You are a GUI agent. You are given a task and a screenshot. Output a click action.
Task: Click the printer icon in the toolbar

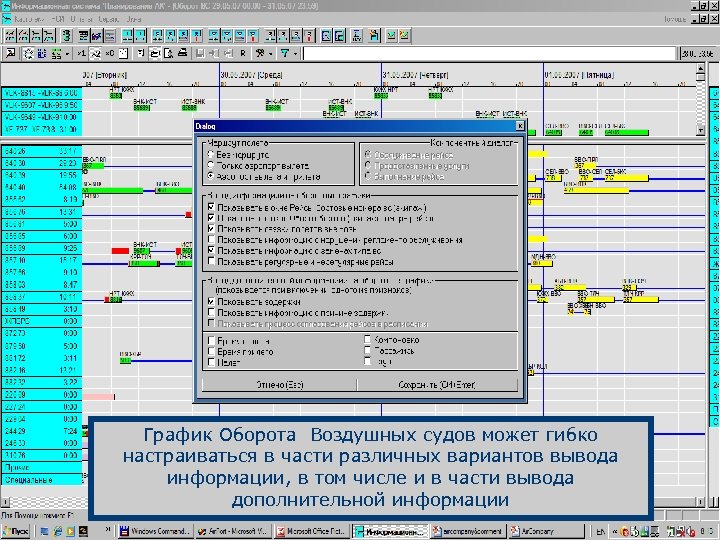(182, 53)
